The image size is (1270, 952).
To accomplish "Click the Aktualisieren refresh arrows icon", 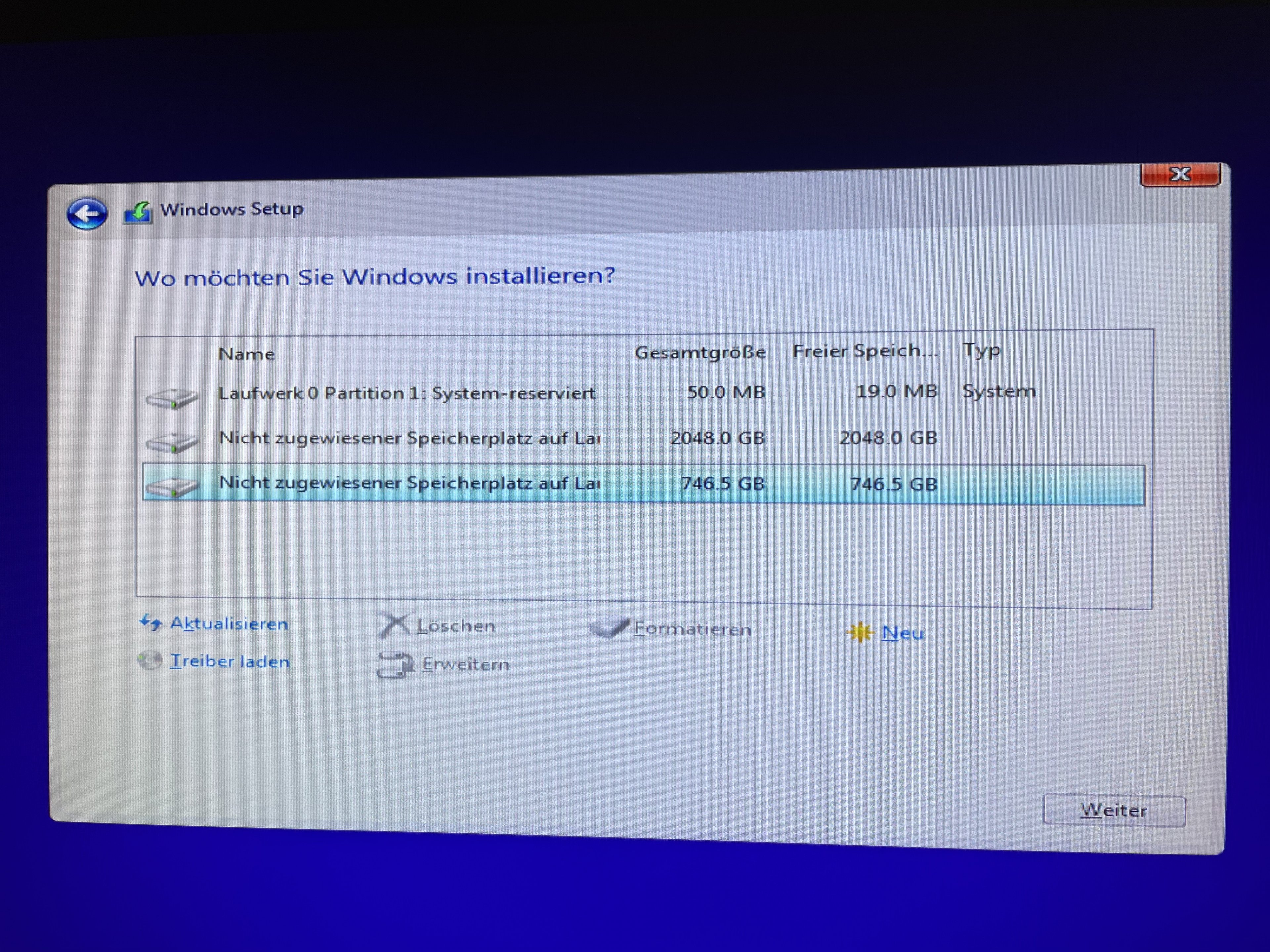I will (150, 622).
